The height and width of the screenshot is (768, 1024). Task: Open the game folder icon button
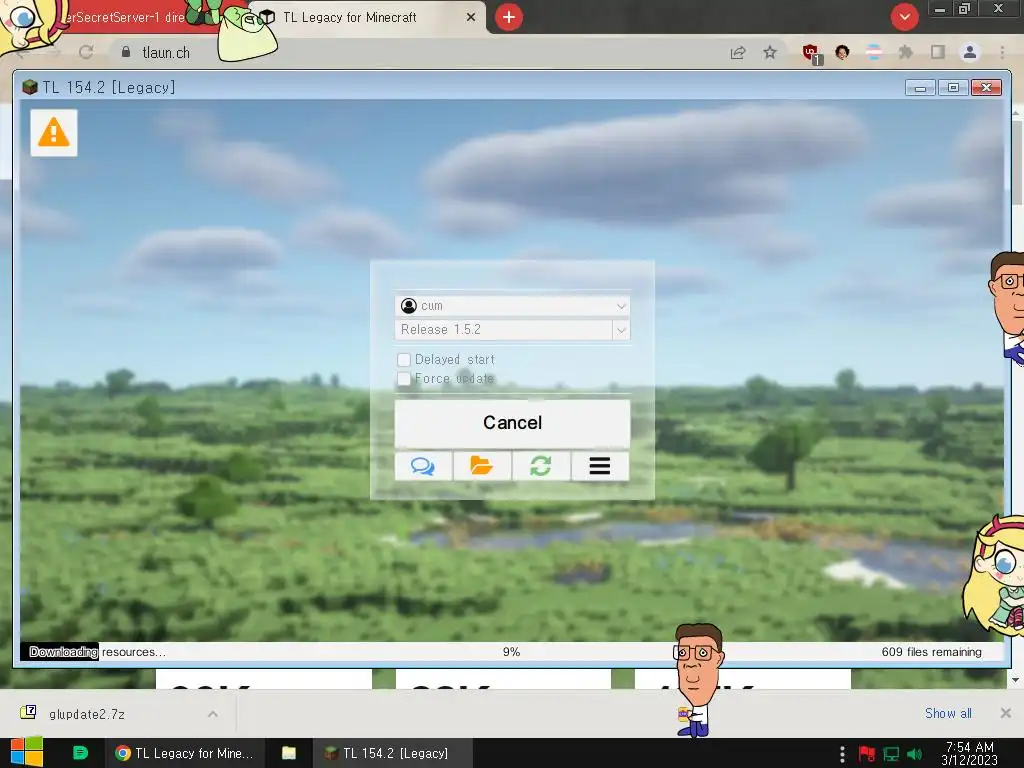click(482, 466)
